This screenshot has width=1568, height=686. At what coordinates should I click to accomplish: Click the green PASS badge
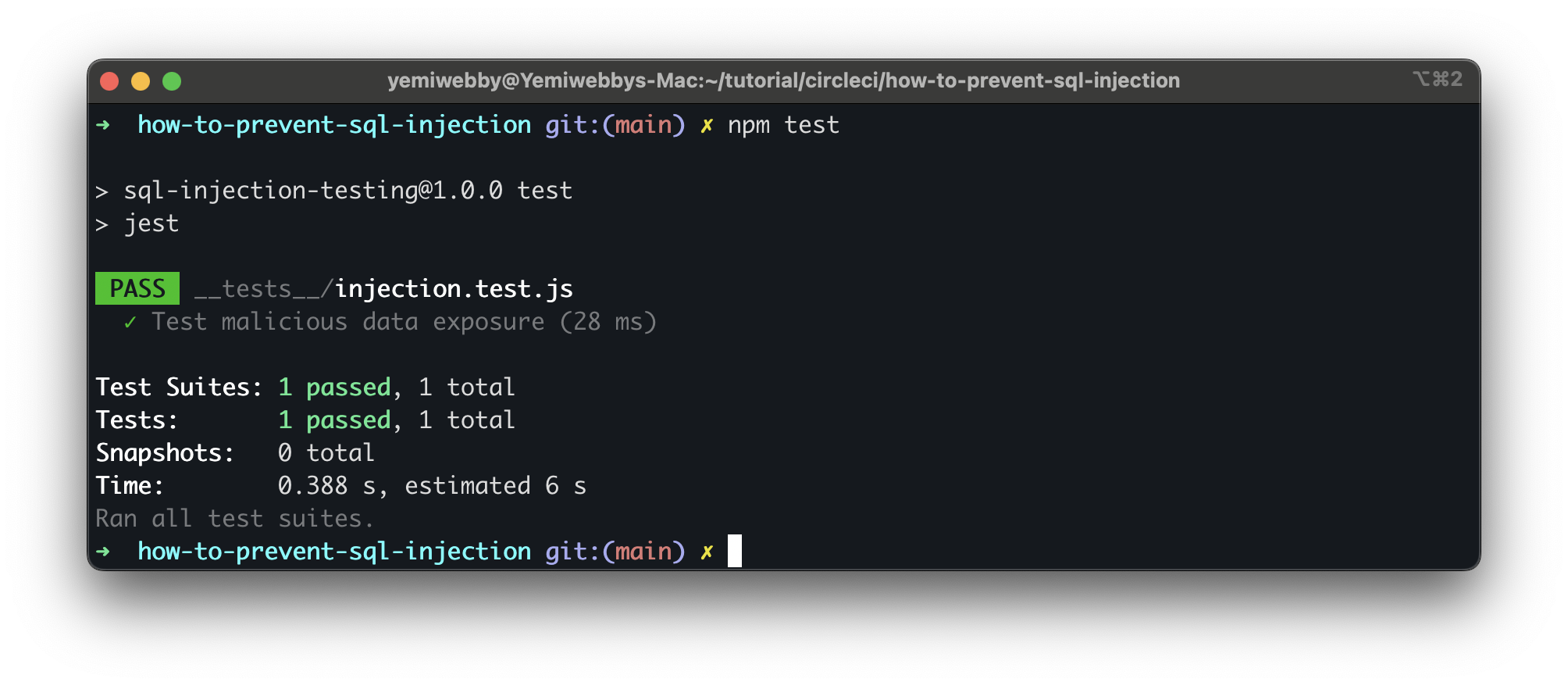click(x=137, y=288)
